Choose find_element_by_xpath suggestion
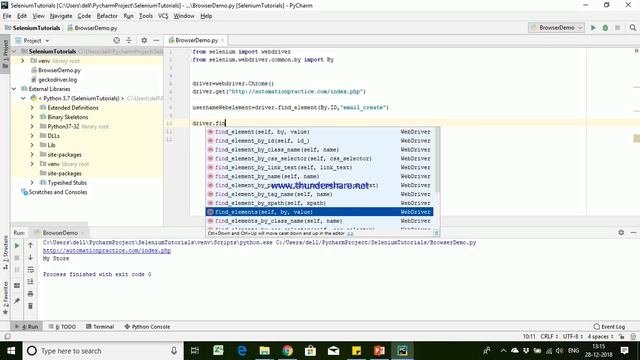 coord(319,203)
